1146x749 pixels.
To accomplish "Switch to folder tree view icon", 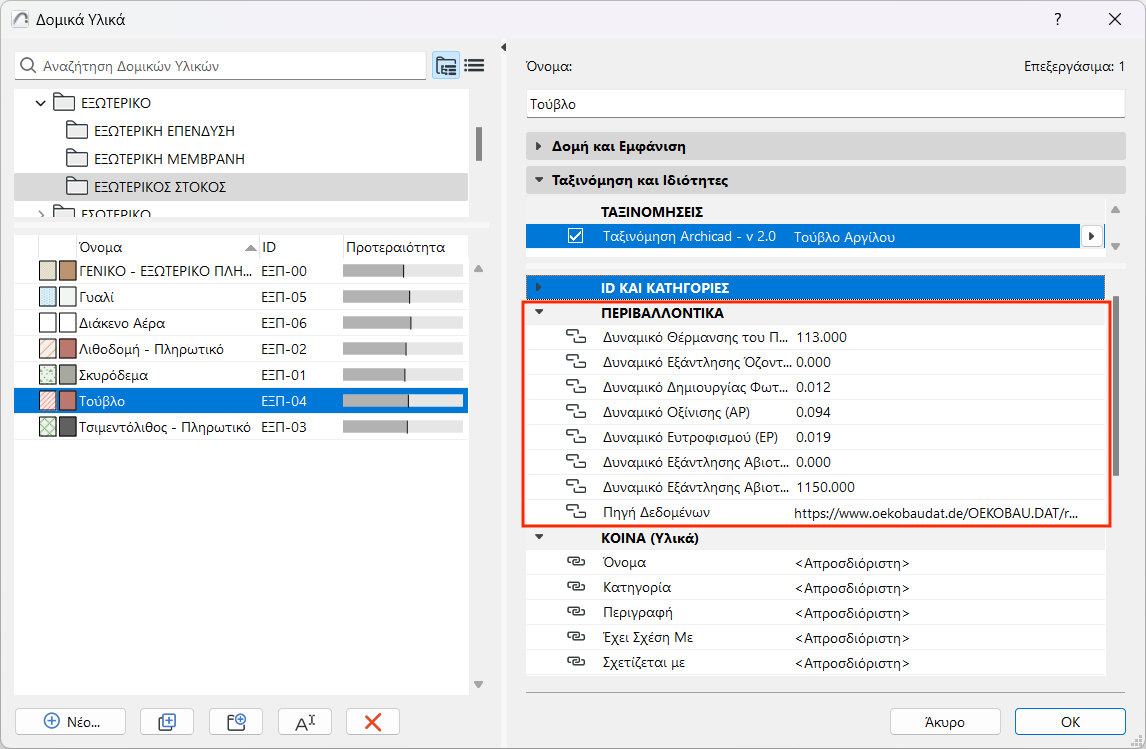I will point(446,66).
